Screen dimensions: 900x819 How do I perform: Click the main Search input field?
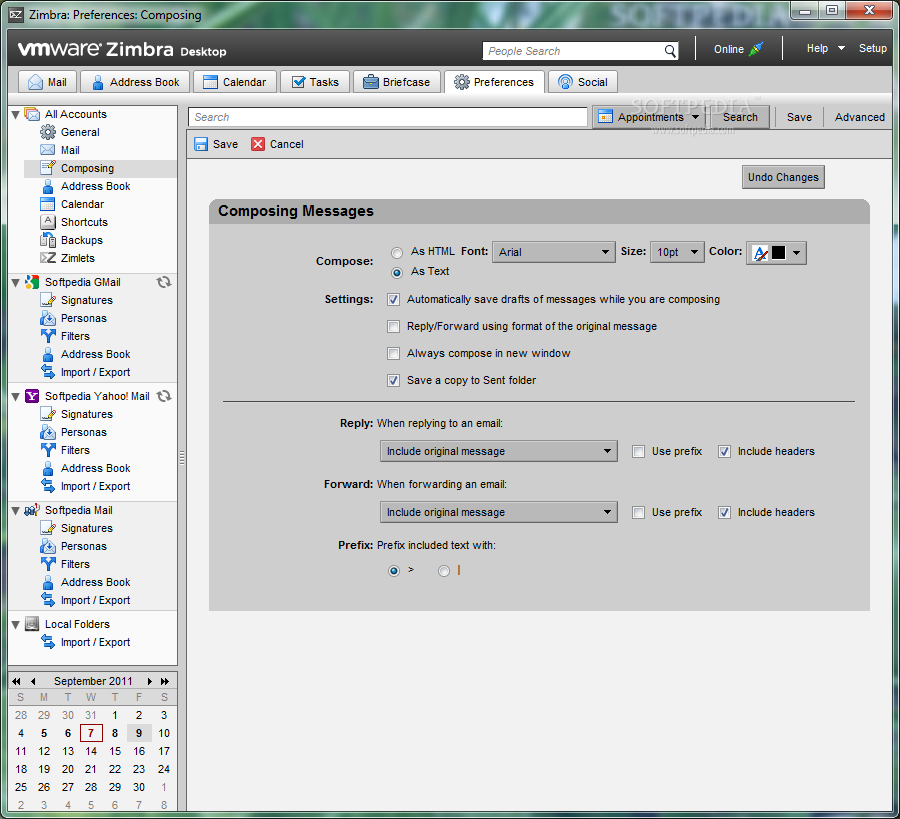tap(387, 117)
